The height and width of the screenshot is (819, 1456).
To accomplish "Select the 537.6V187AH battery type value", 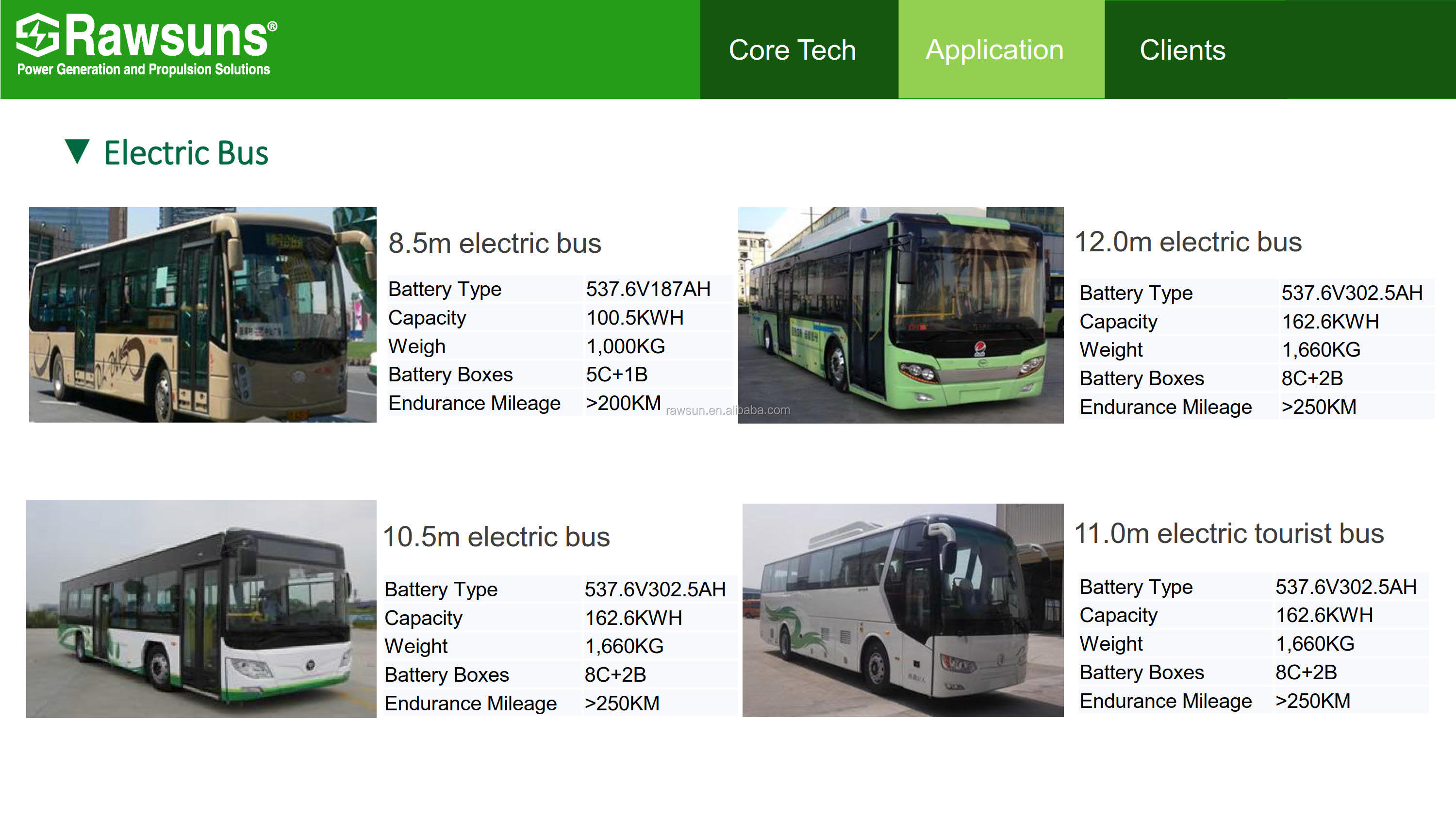I will 648,289.
